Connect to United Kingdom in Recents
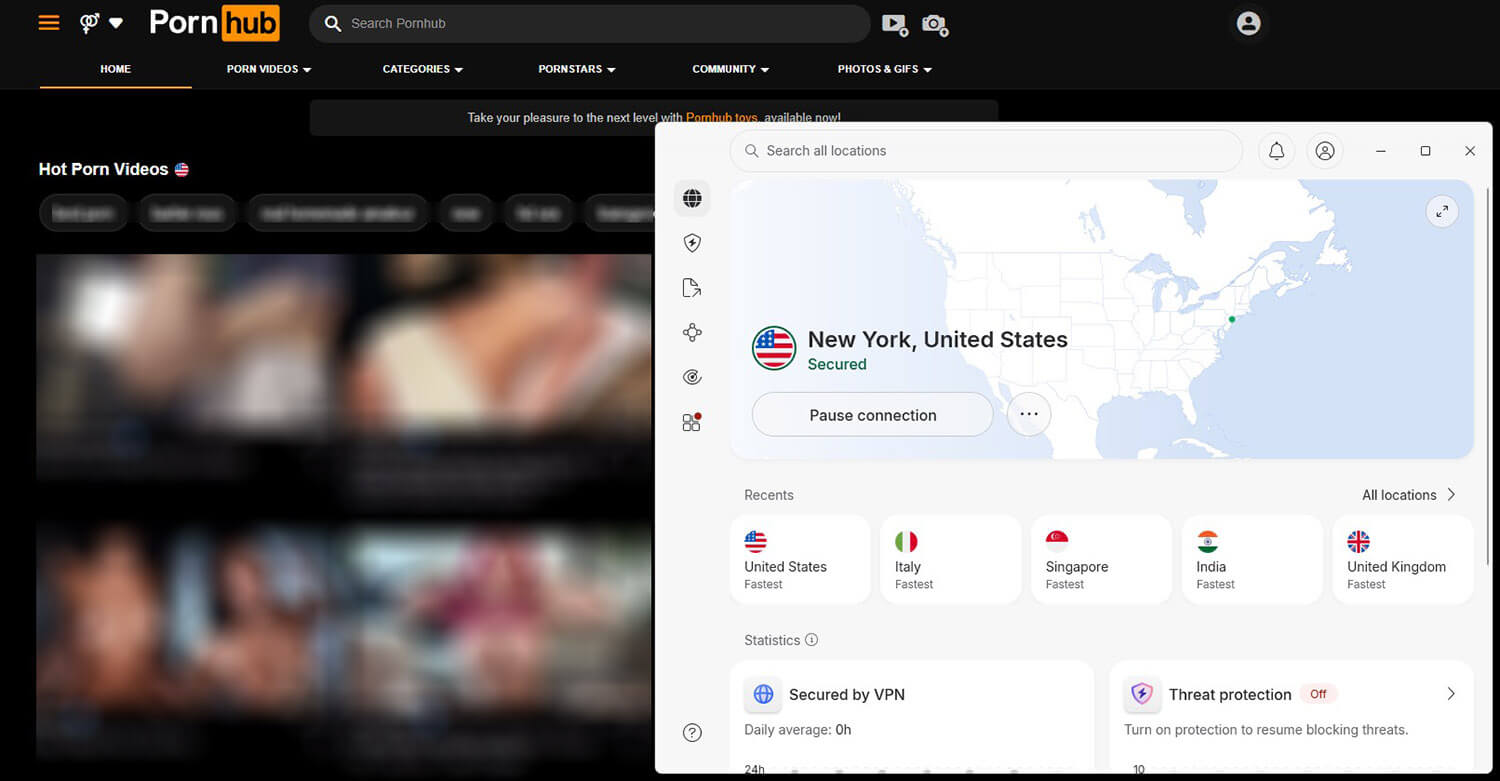Screen dimensions: 1500x781 (x=1403, y=559)
